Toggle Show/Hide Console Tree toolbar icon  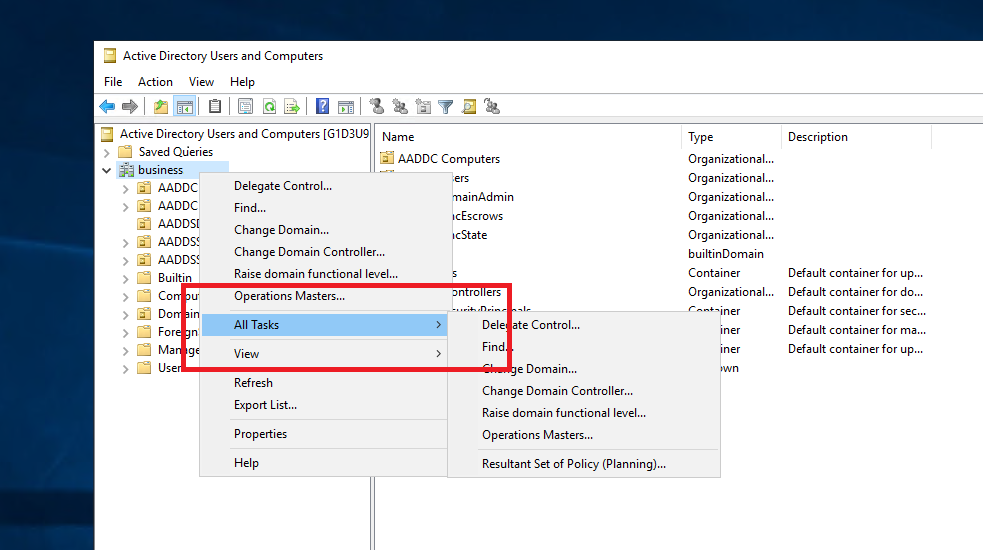click(x=184, y=107)
